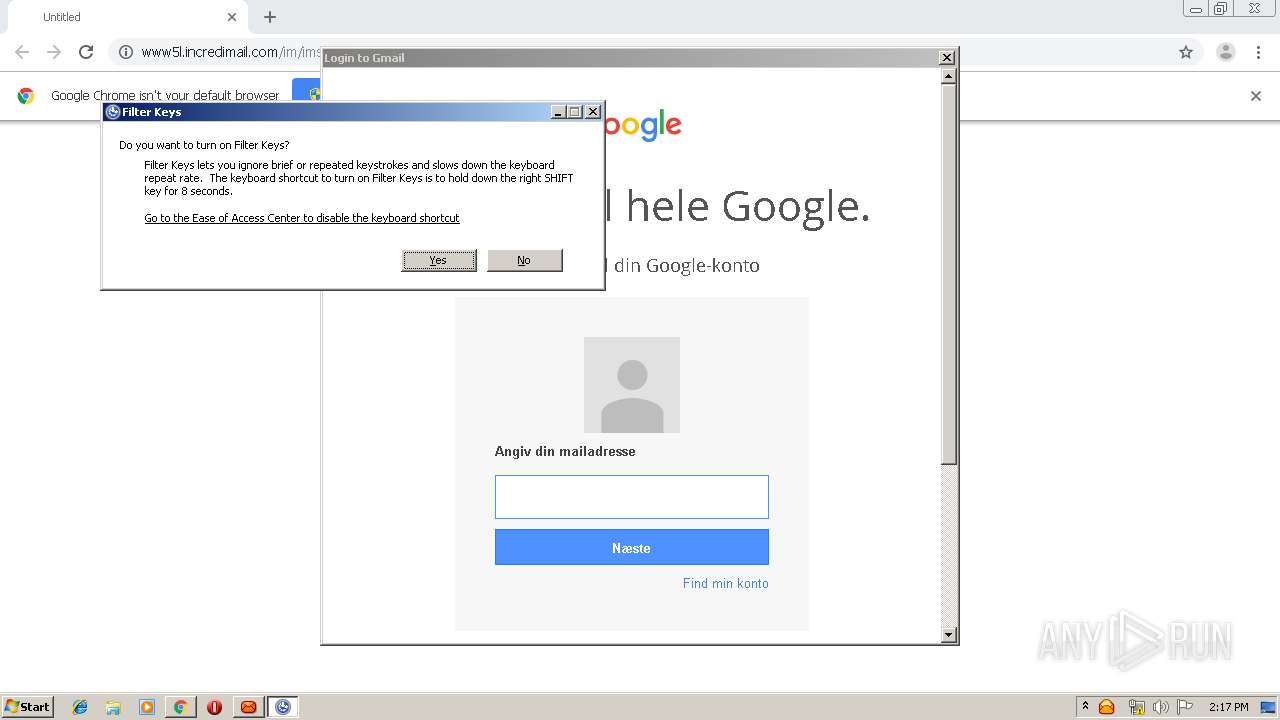Viewport: 1280px width, 720px height.
Task: Click the profile avatar placeholder image
Action: 632,385
